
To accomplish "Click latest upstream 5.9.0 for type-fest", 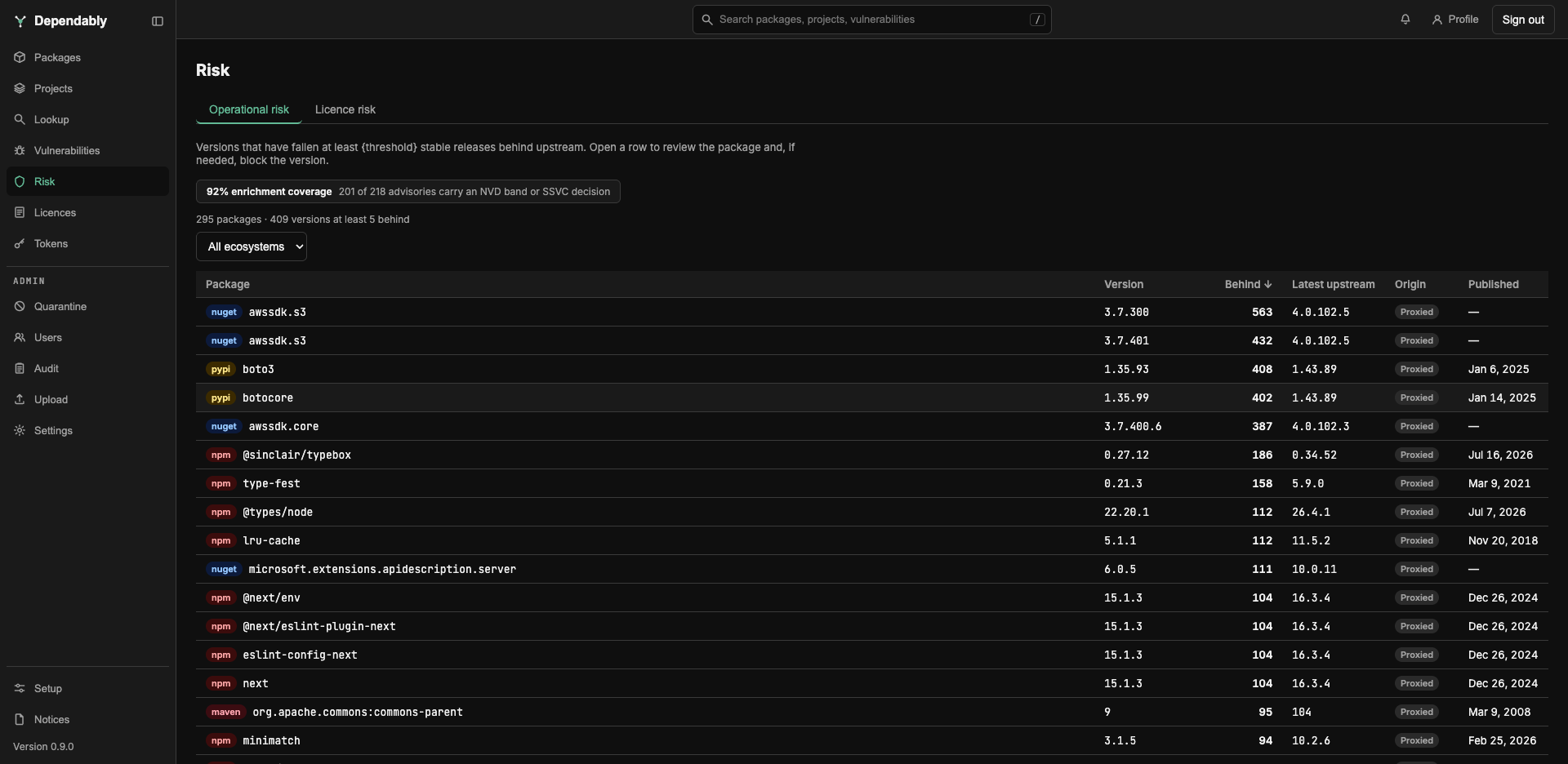I will [1307, 483].
